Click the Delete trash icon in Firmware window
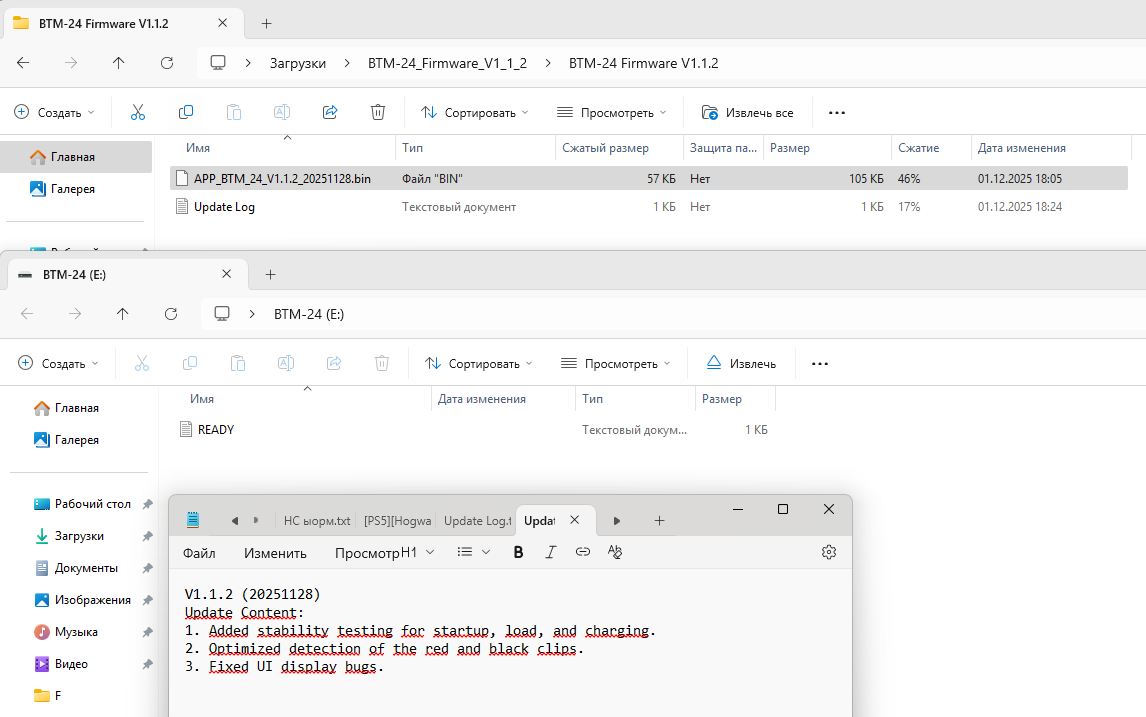The width and height of the screenshot is (1146, 717). click(378, 113)
